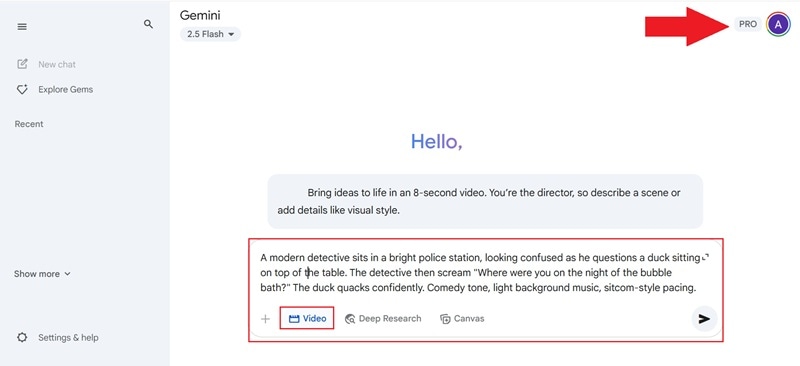
Task: Click inside the detective prompt text
Action: [x=479, y=273]
